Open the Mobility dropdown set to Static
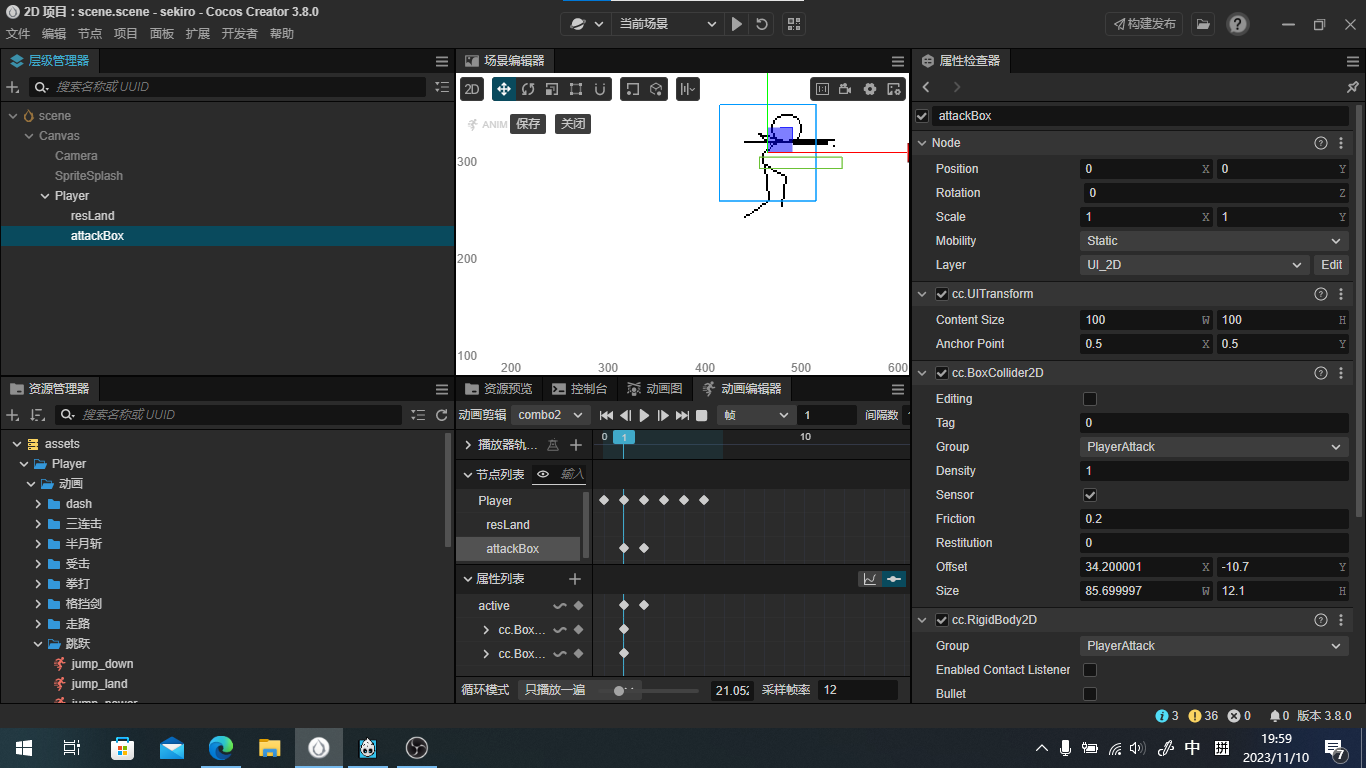Image resolution: width=1366 pixels, height=768 pixels. click(x=1215, y=241)
